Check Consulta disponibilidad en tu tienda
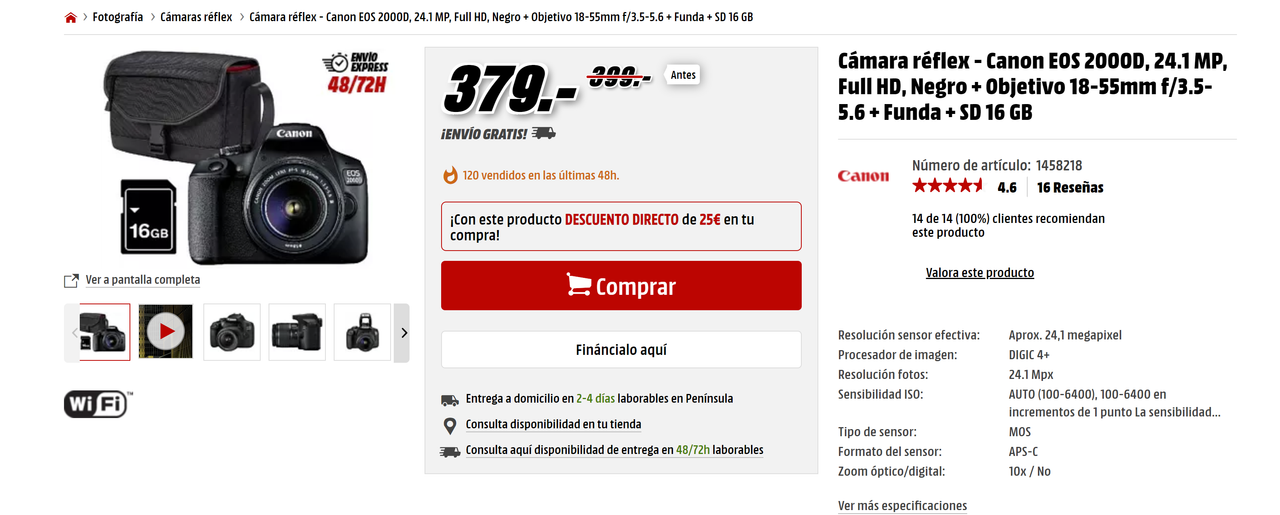This screenshot has height=515, width=1280. [553, 425]
